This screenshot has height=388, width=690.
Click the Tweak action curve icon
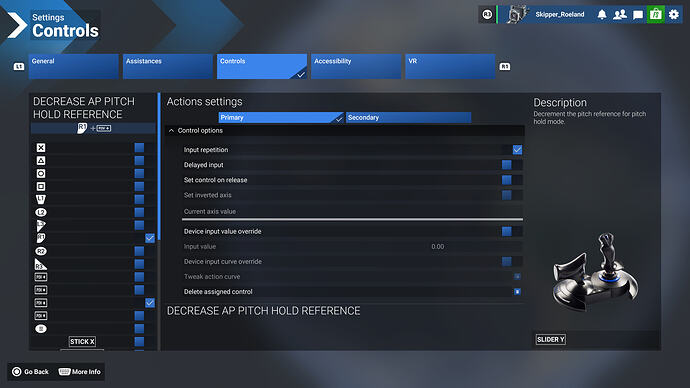[518, 277]
